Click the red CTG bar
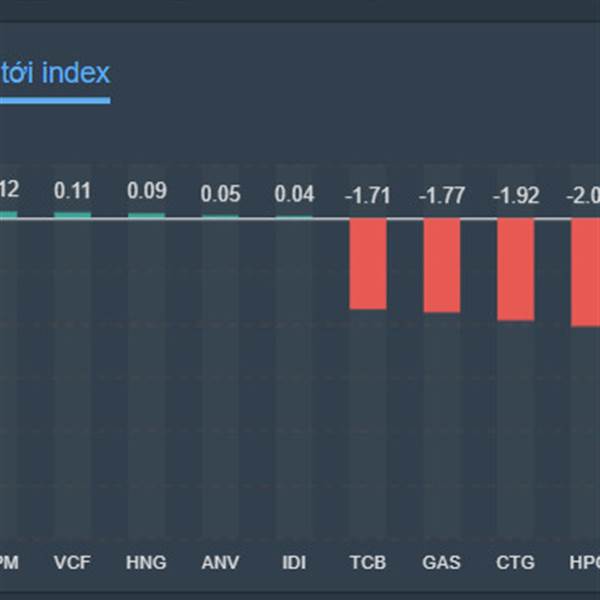The height and width of the screenshot is (600, 600). click(x=515, y=269)
